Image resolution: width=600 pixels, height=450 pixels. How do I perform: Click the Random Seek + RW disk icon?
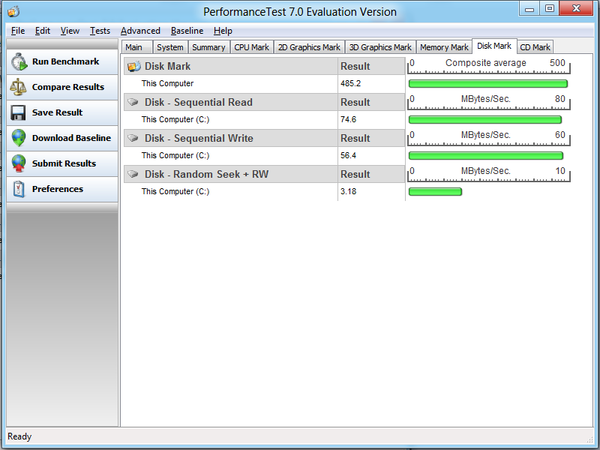pos(133,174)
